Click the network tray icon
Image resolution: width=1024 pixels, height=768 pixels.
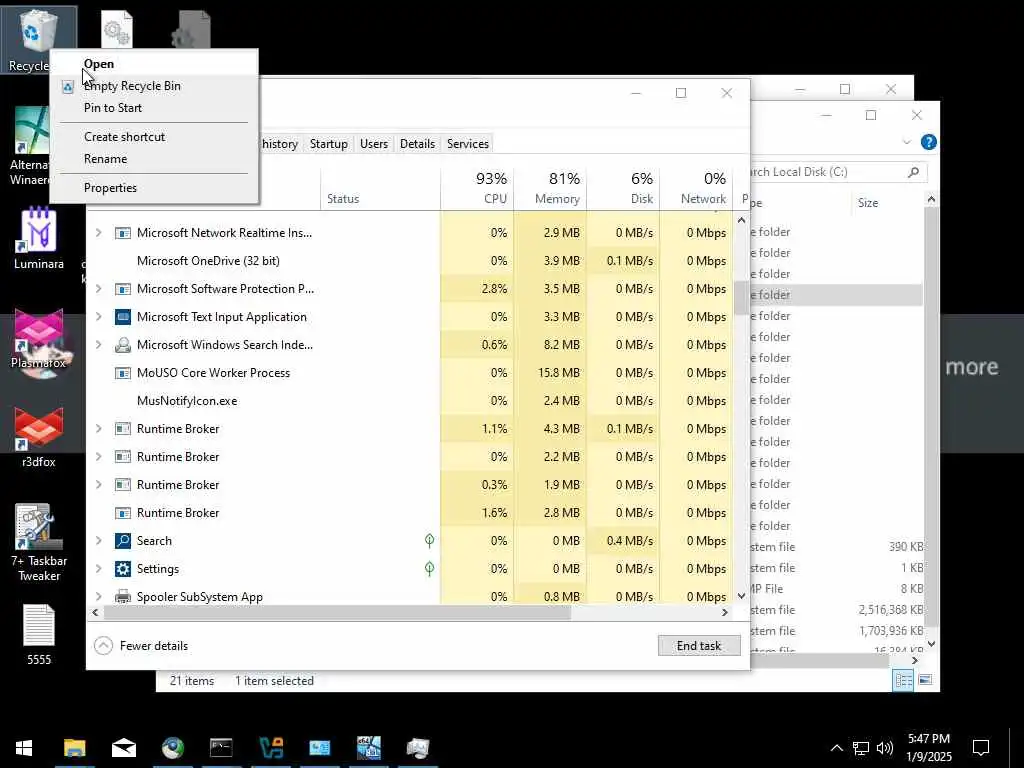[861, 748]
